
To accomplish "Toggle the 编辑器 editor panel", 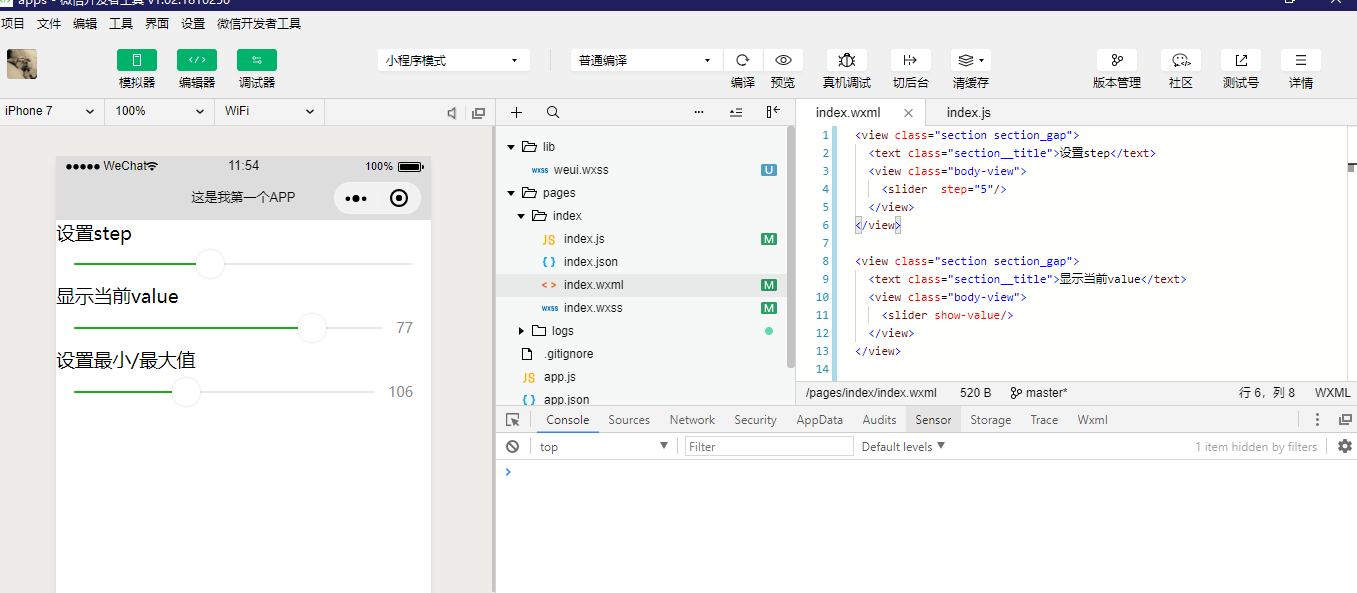I will (x=197, y=60).
